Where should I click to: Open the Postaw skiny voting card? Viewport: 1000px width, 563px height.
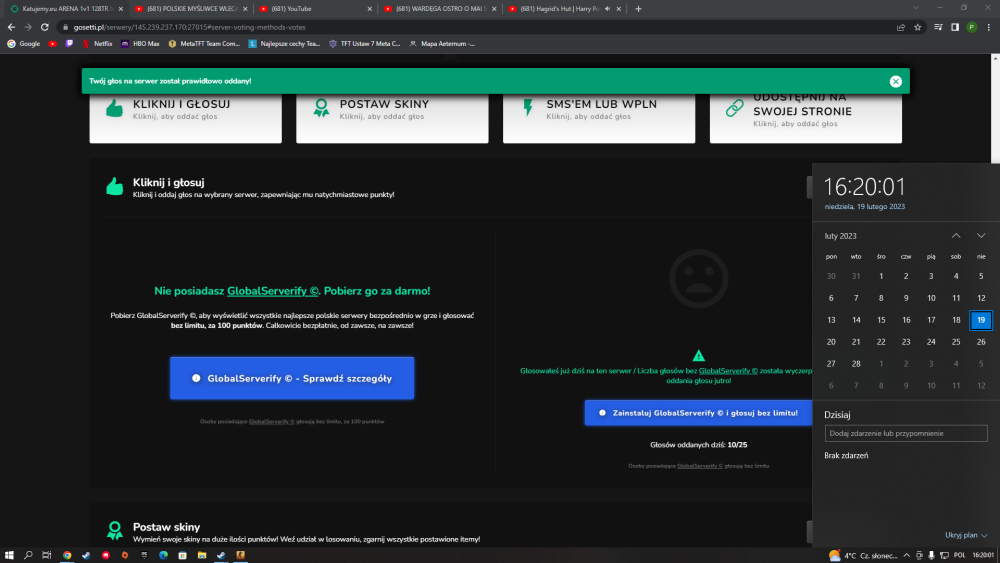(392, 118)
